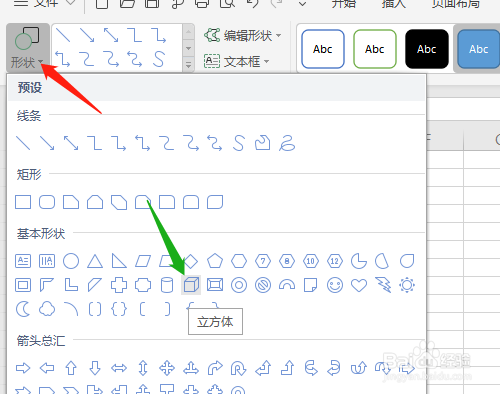Select the cube (立方体) shape
This screenshot has width=500, height=394.
pos(191,285)
